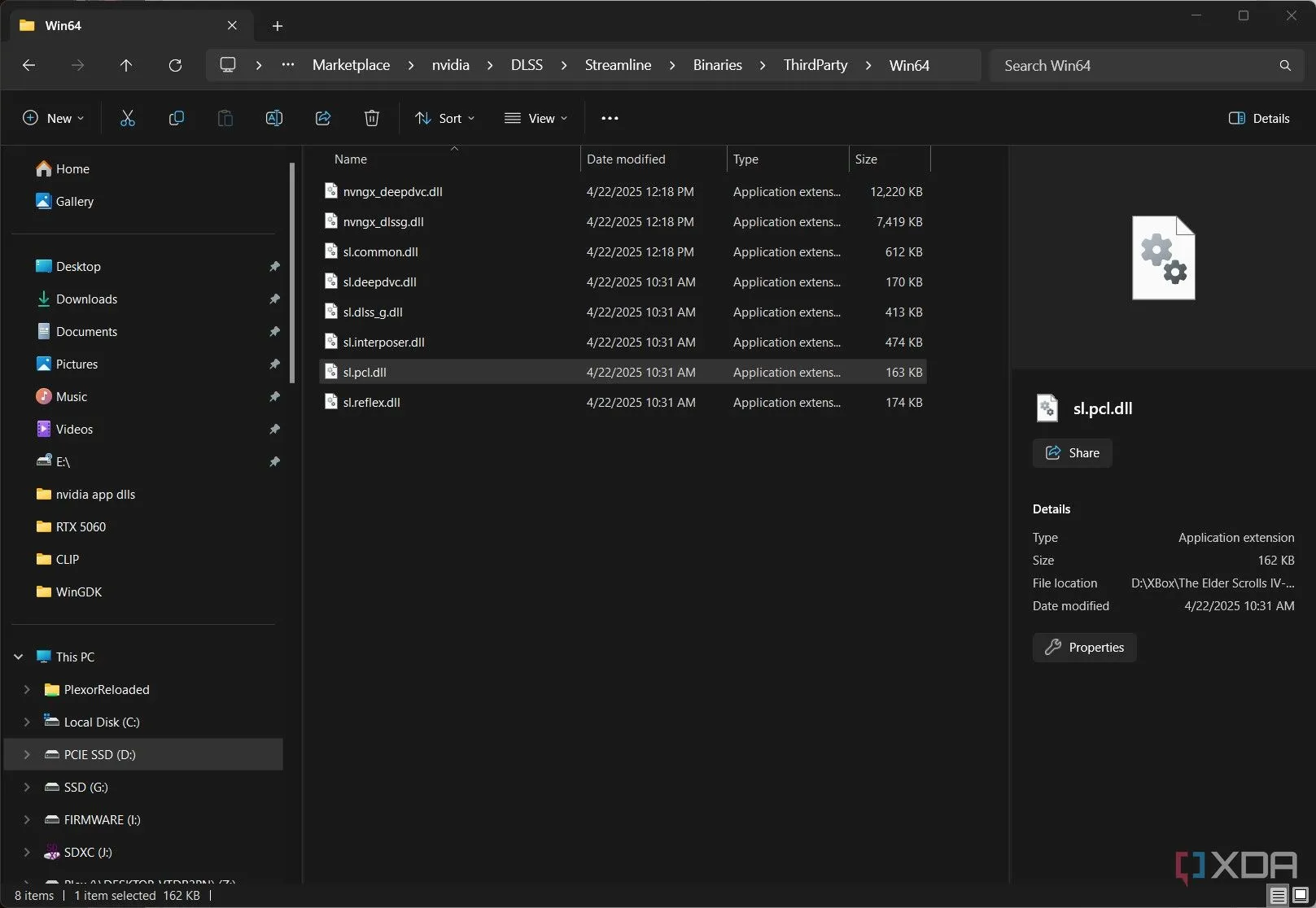
Task: Click the Rename icon
Action: pyautogui.click(x=274, y=118)
